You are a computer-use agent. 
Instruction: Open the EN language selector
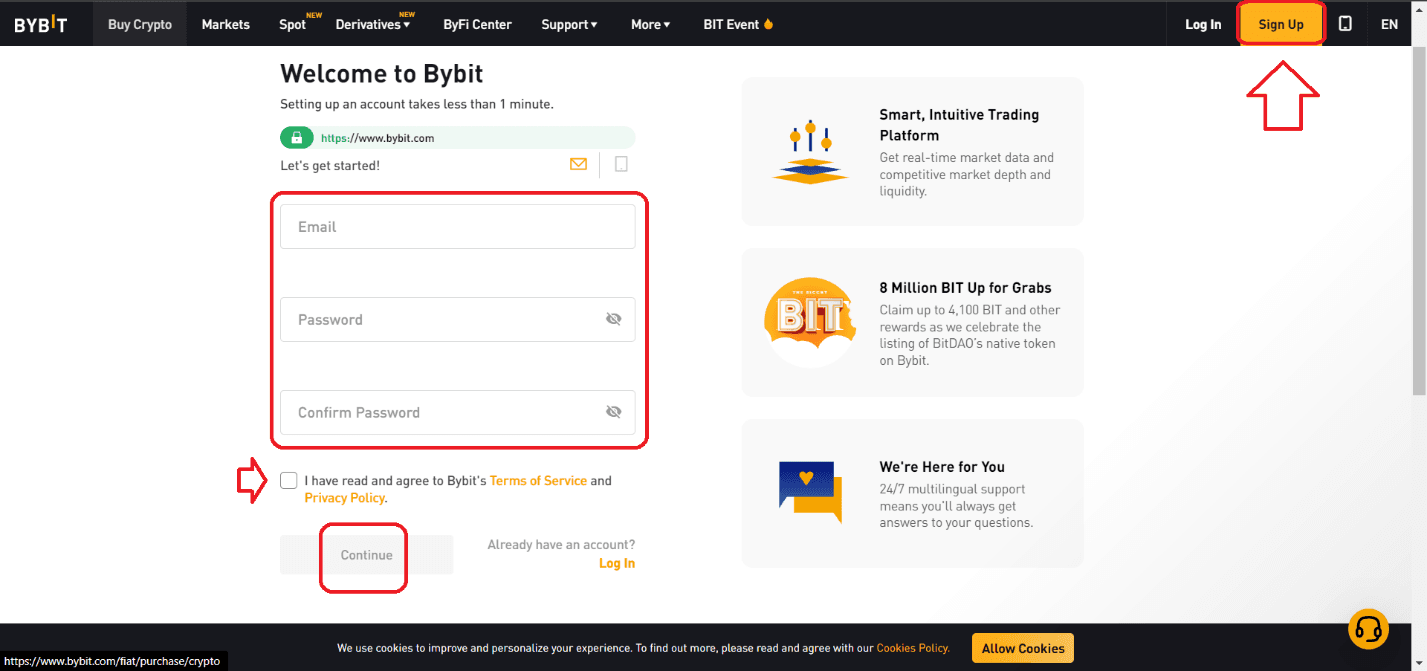(x=1389, y=24)
